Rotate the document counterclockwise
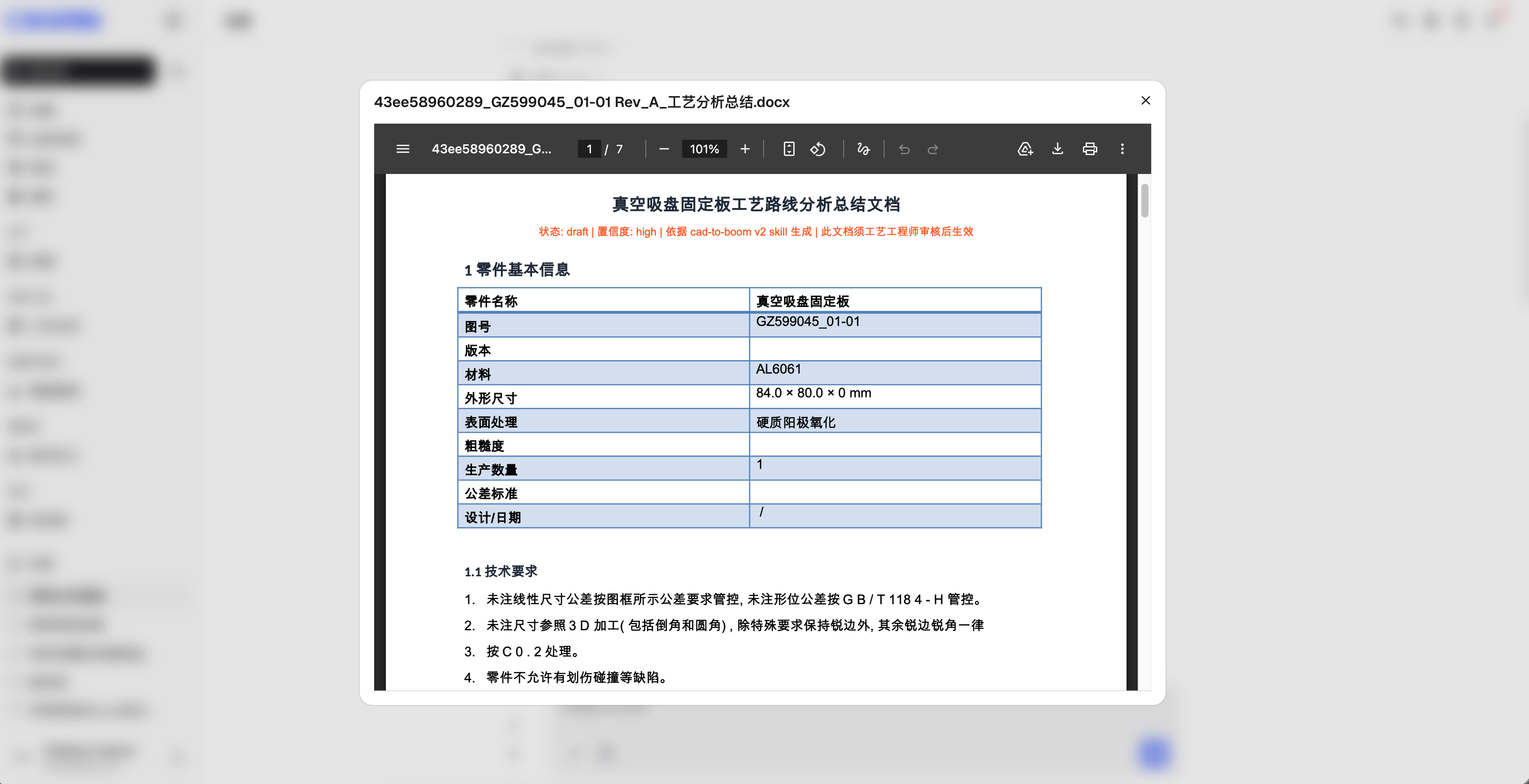 818,149
